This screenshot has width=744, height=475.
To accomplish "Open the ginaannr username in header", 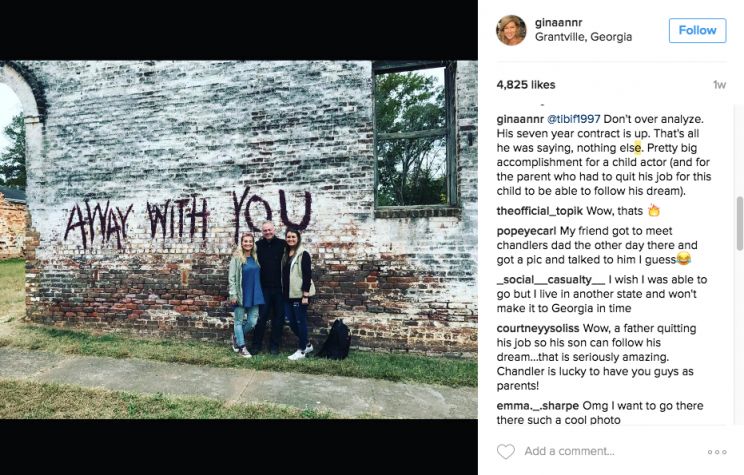I will point(558,22).
